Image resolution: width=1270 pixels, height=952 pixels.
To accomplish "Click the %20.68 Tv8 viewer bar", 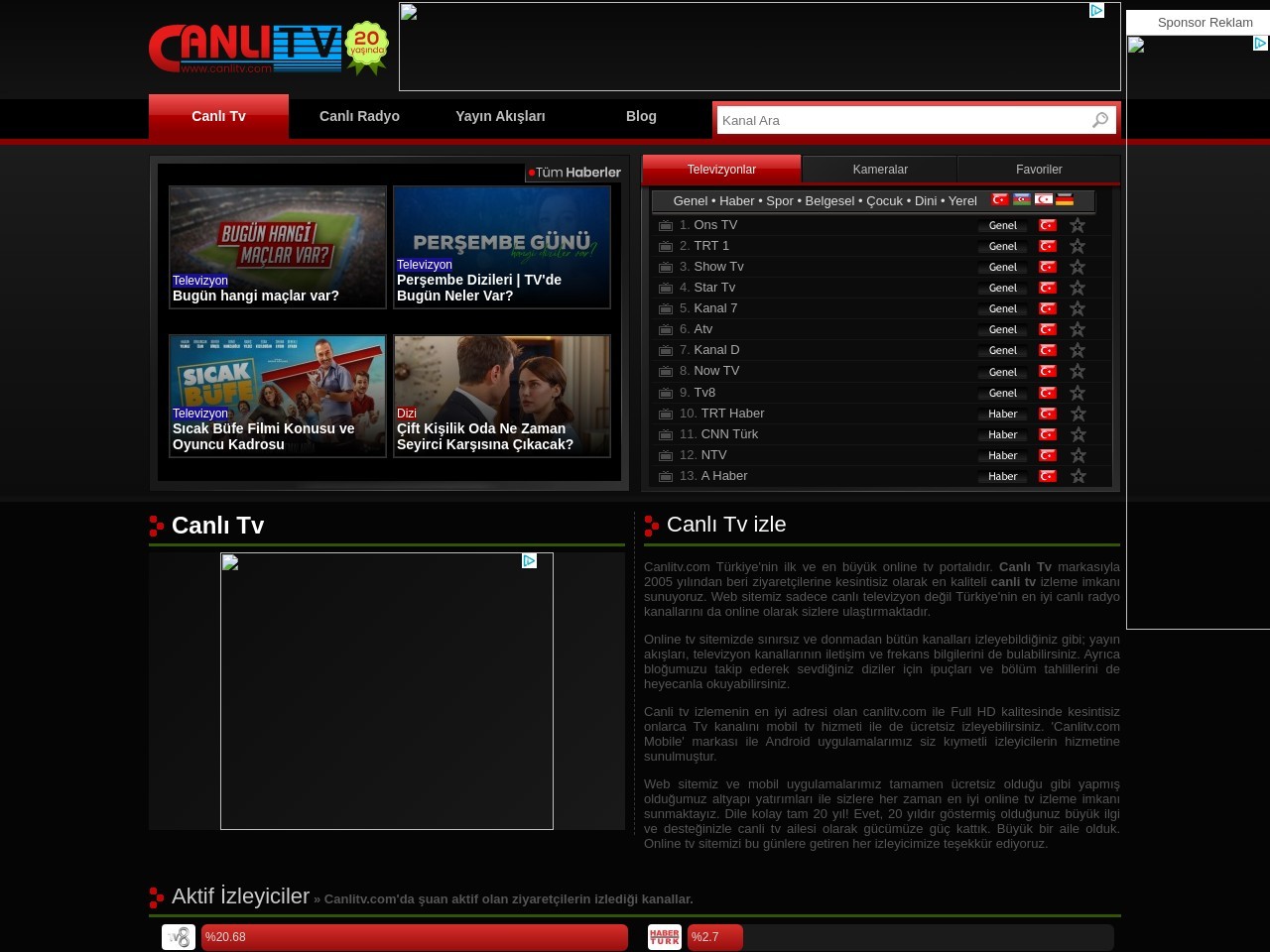I will [x=415, y=937].
